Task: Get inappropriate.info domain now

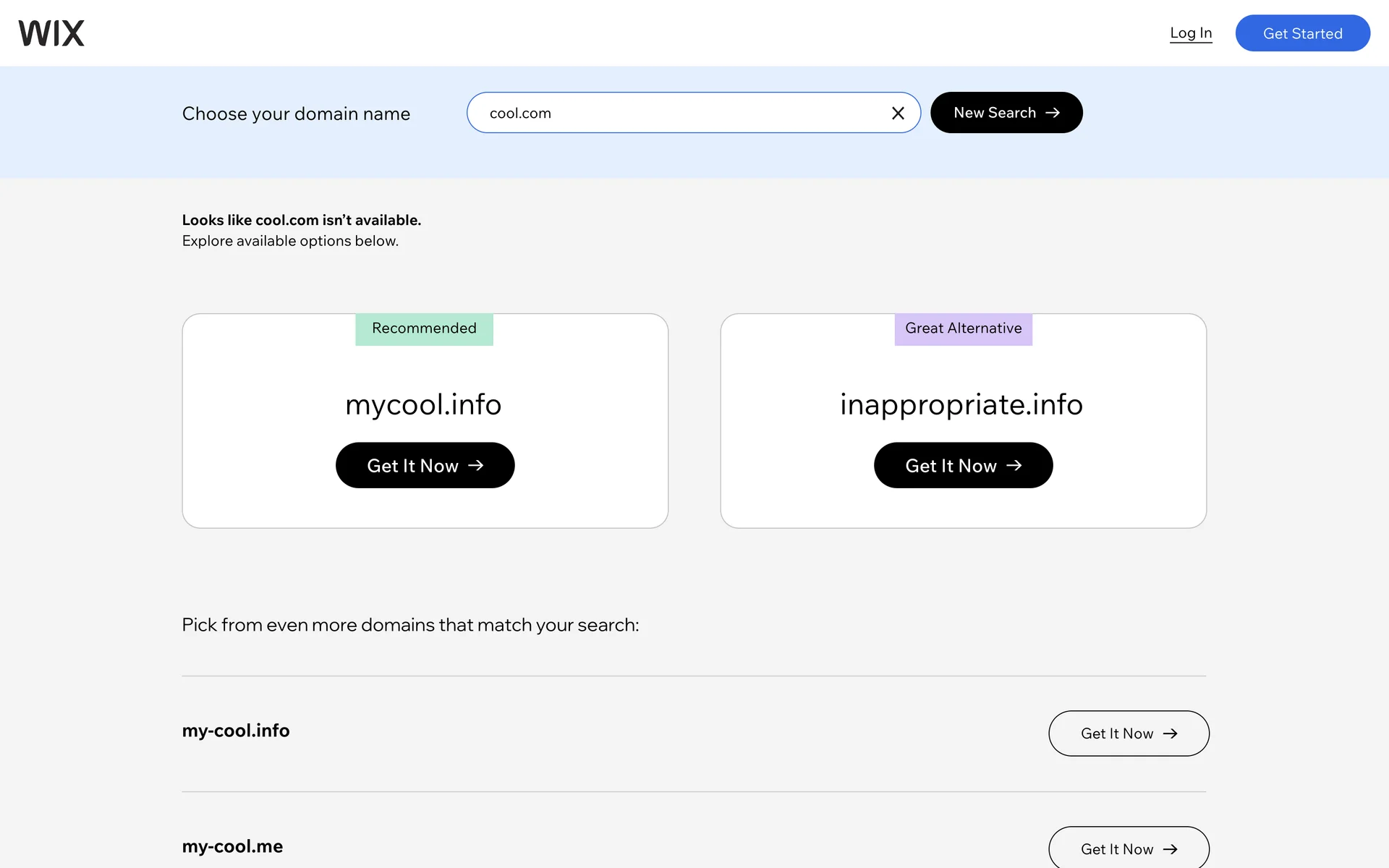Action: 963,465
